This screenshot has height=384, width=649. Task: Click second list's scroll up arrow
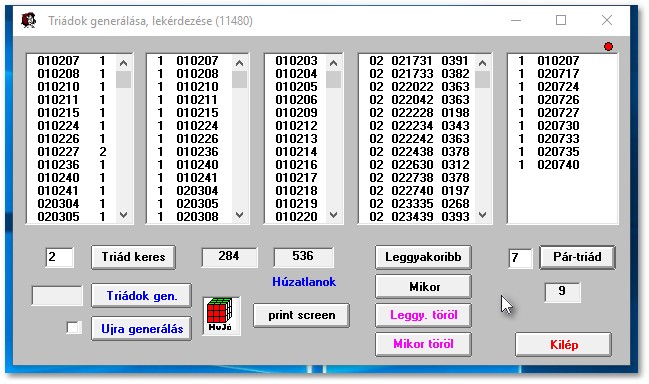pyautogui.click(x=239, y=63)
